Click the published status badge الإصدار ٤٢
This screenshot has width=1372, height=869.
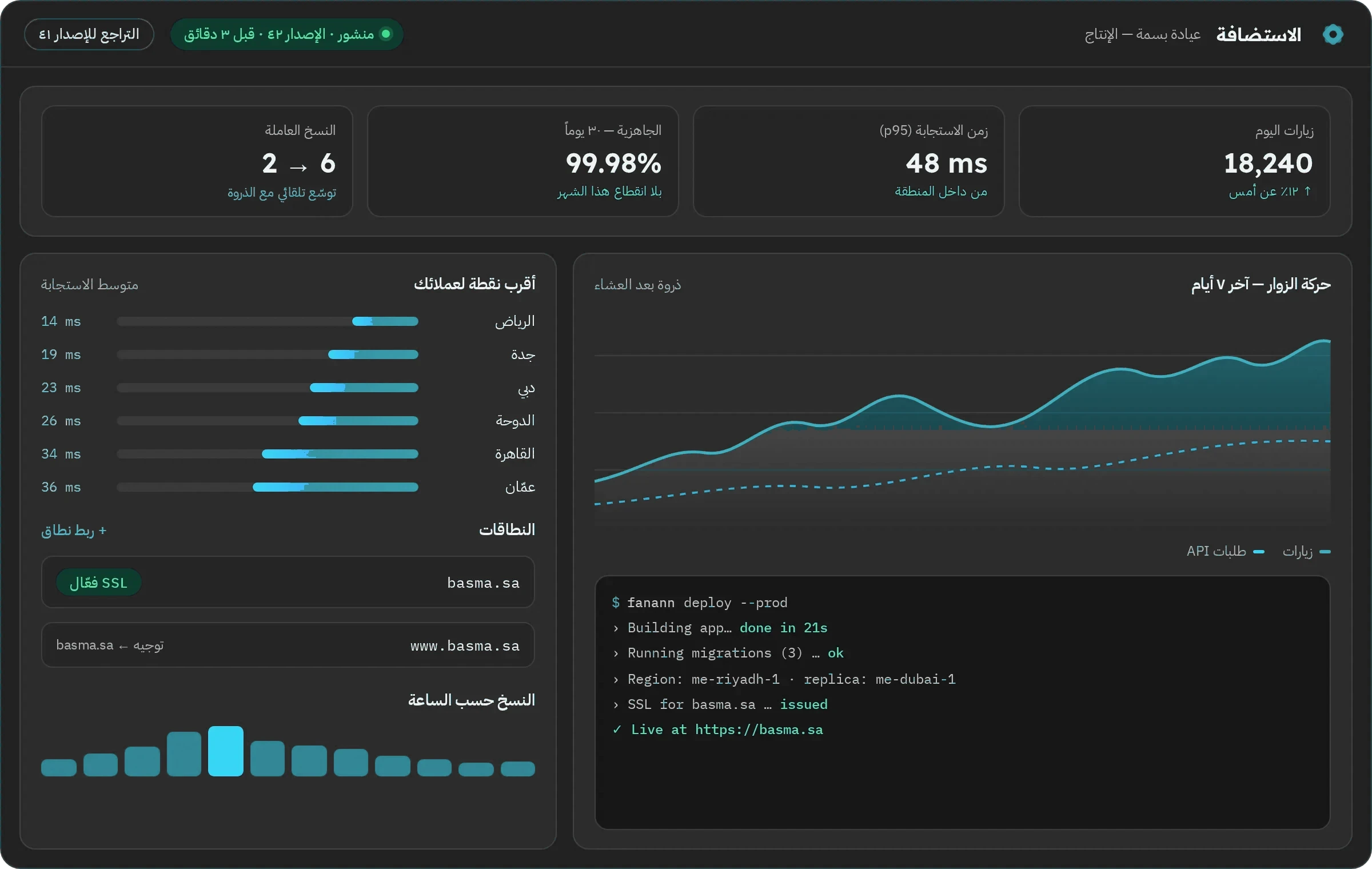click(x=287, y=34)
